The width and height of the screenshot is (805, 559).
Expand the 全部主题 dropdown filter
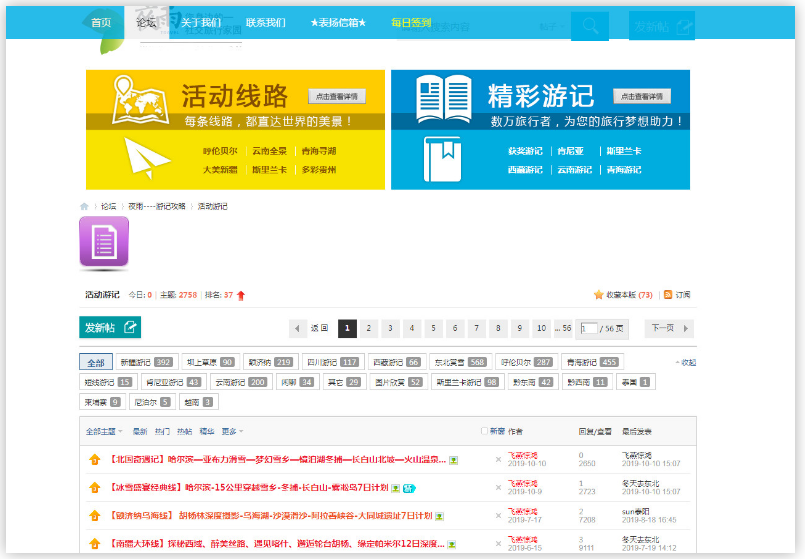click(x=105, y=431)
